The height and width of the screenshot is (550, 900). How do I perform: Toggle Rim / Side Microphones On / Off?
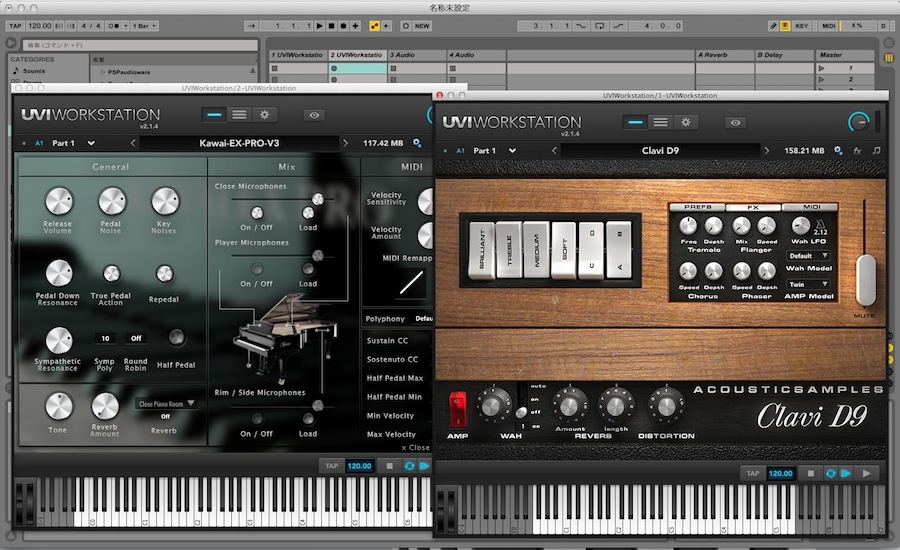tap(257, 419)
